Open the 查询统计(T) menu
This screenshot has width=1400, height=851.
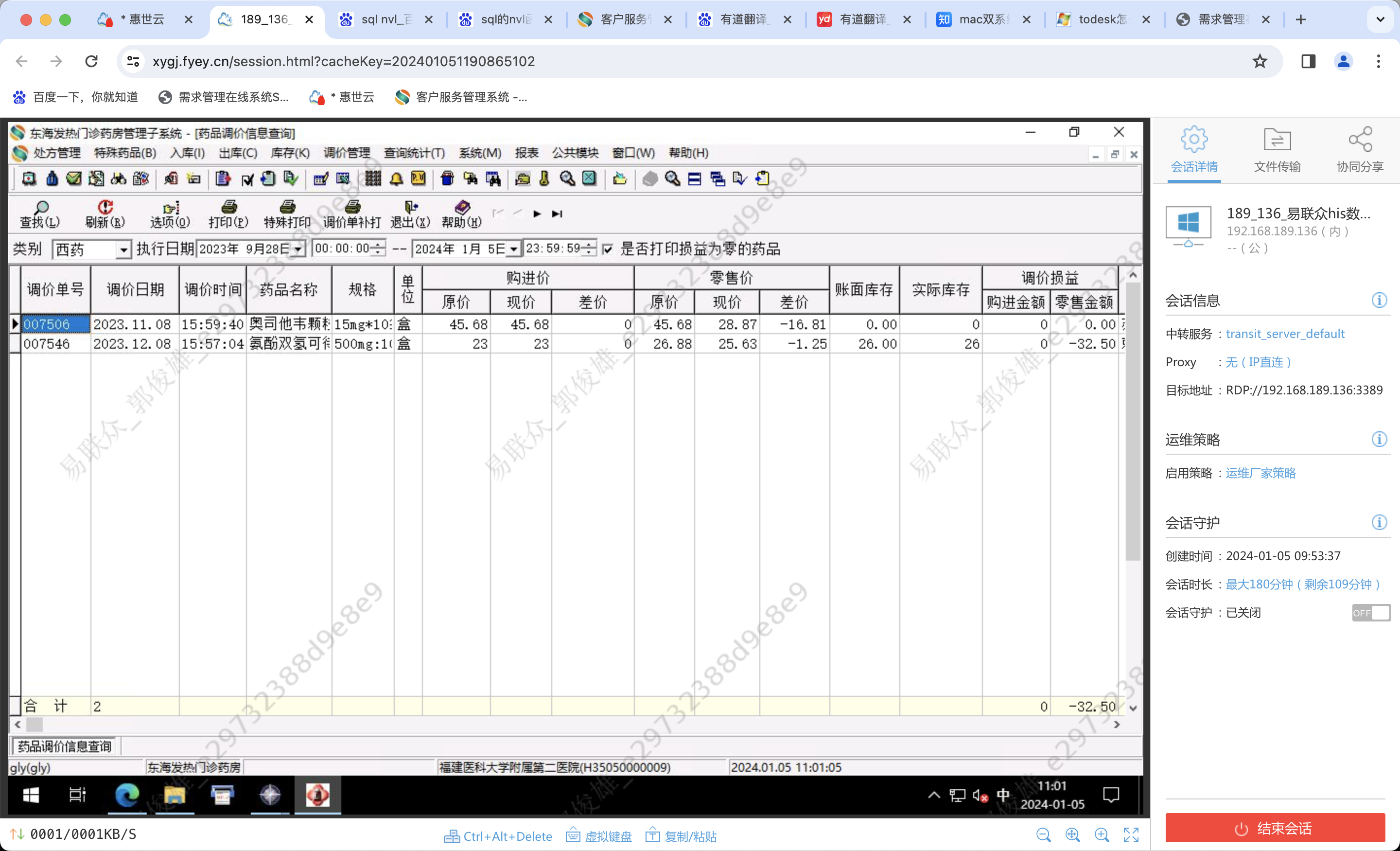coord(414,153)
